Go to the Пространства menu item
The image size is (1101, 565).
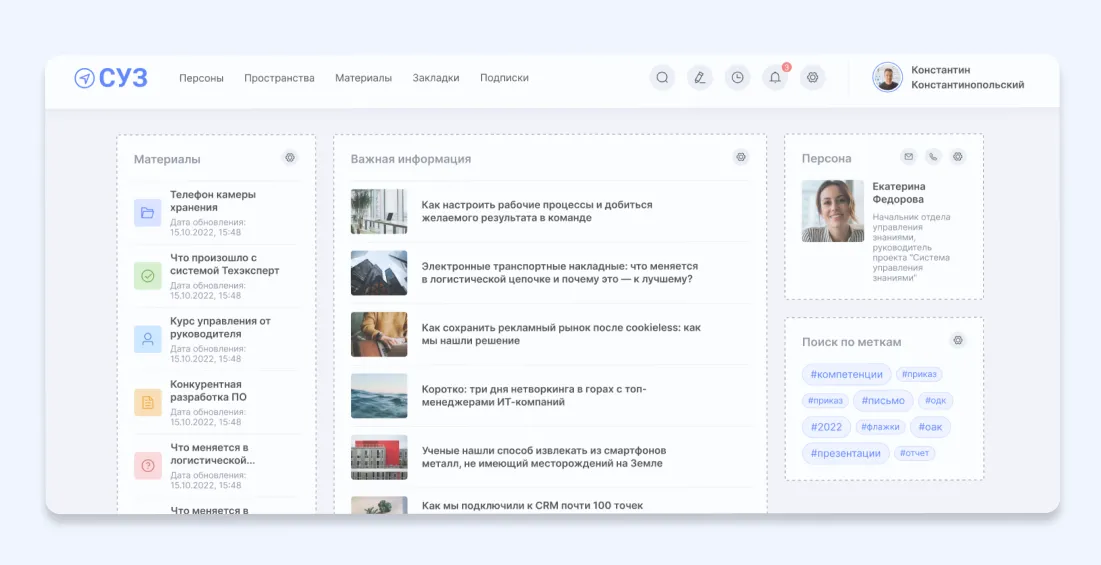tap(279, 78)
